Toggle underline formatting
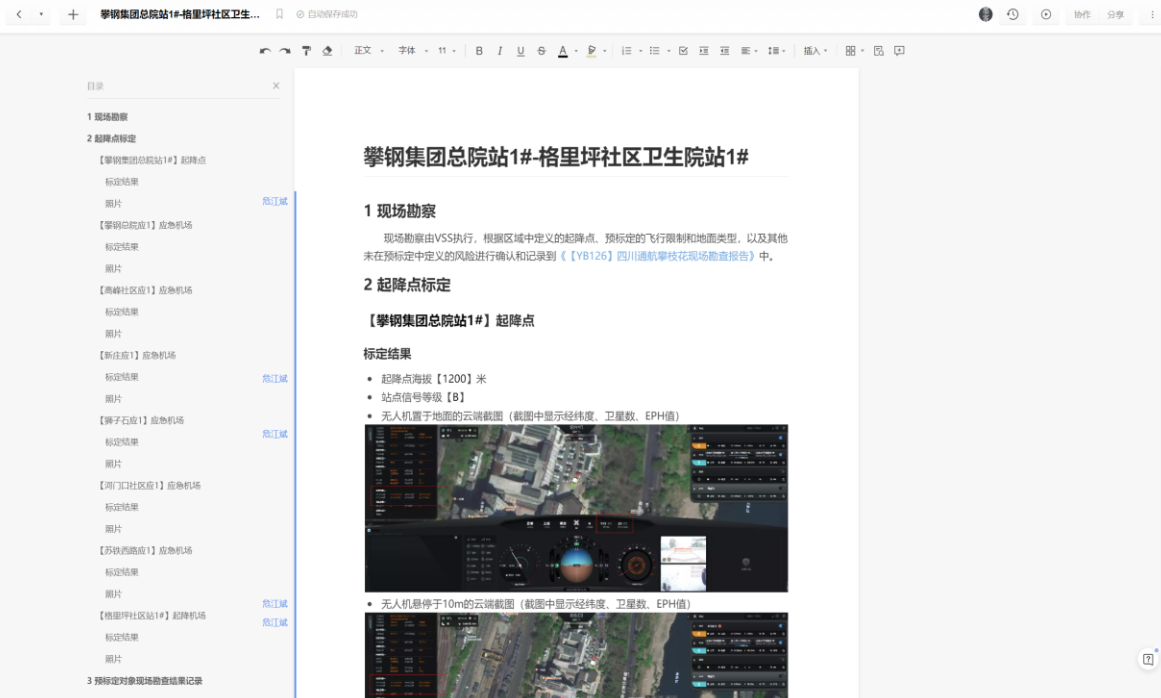The image size is (1161, 698). coord(521,51)
